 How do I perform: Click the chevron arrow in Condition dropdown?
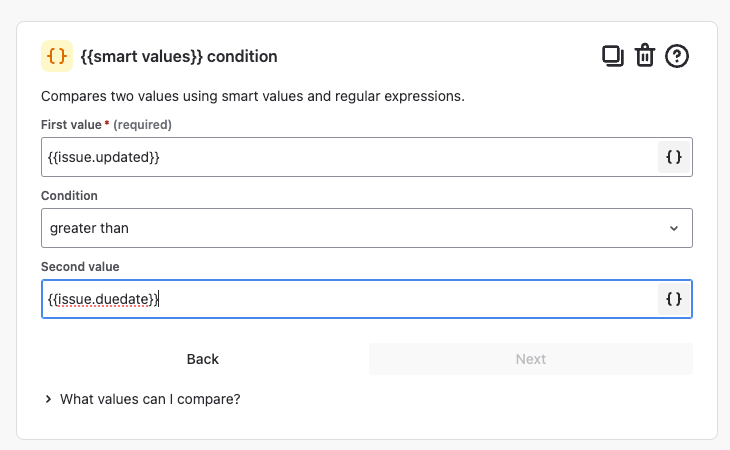(674, 228)
